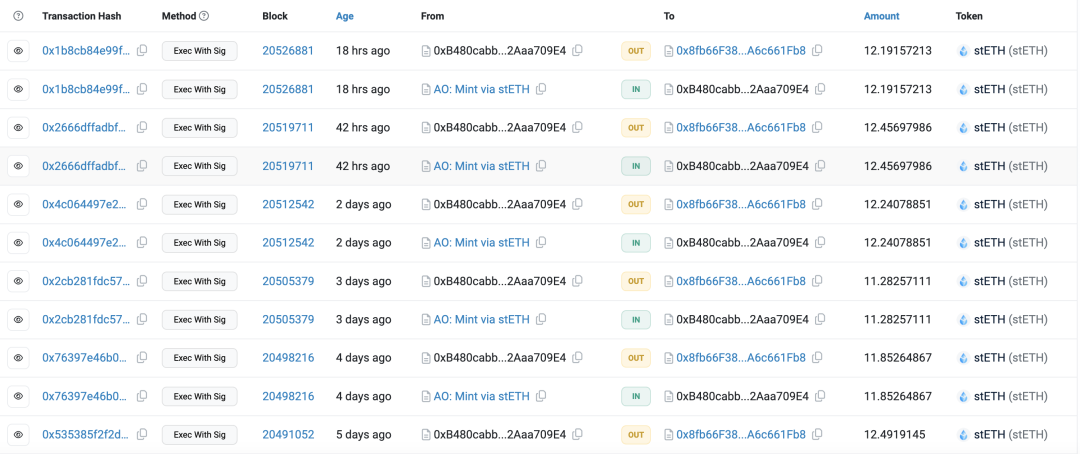Open block 20526881 link in first row
Screen dimensions: 1080x454
(288, 51)
